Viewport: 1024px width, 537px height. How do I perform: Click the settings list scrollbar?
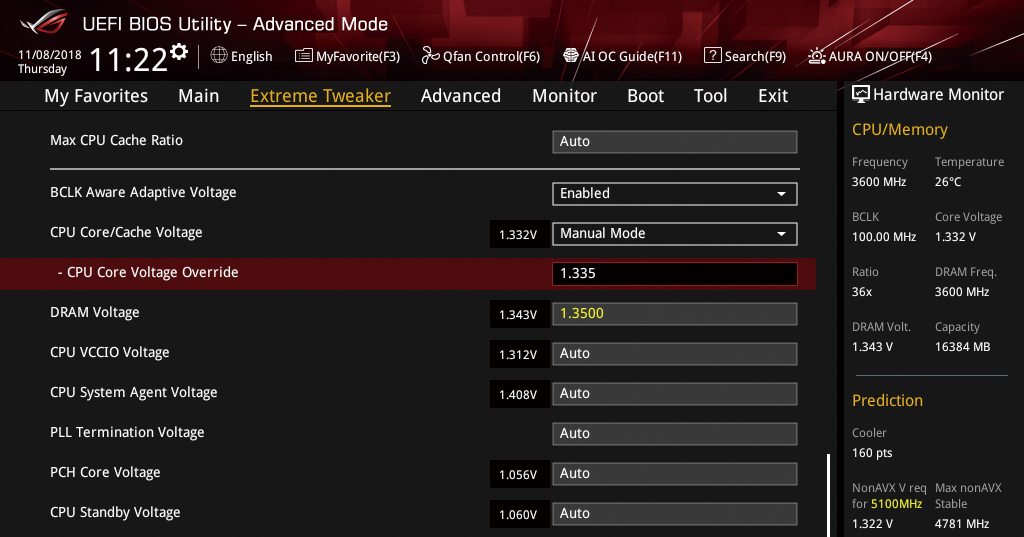pos(829,495)
